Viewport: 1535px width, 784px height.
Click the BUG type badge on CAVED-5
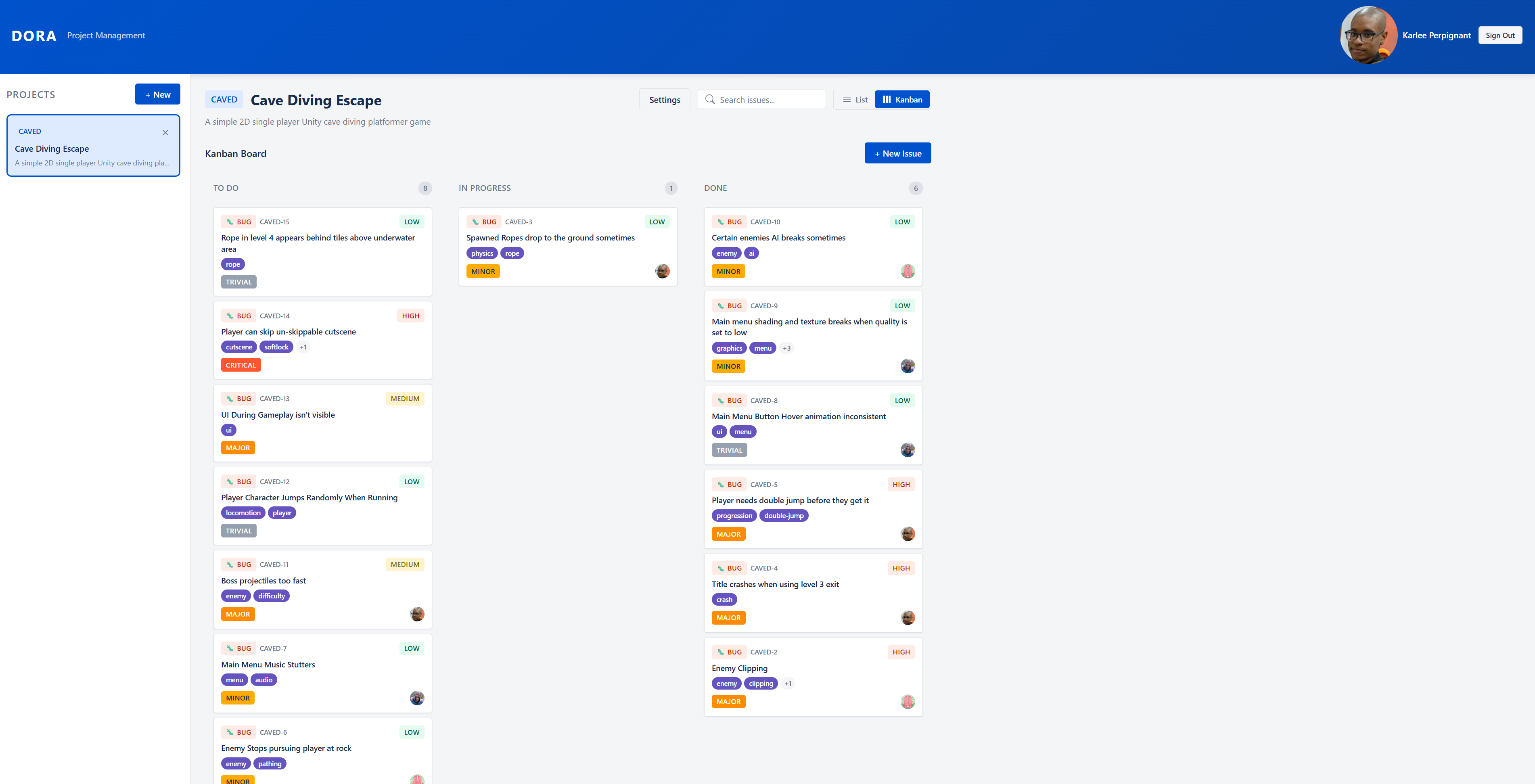[729, 484]
